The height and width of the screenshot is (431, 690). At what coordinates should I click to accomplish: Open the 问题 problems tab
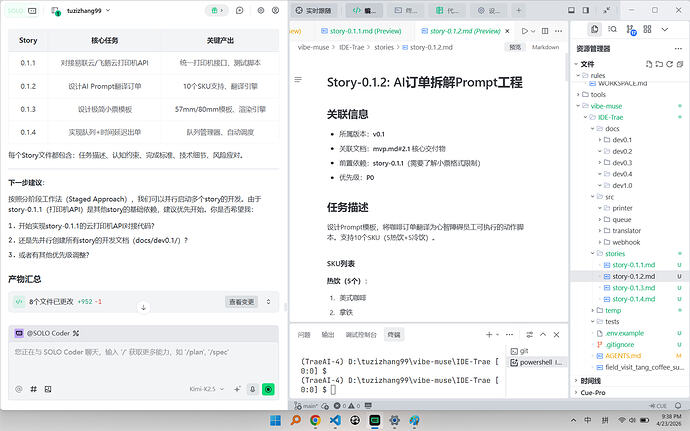[304, 335]
